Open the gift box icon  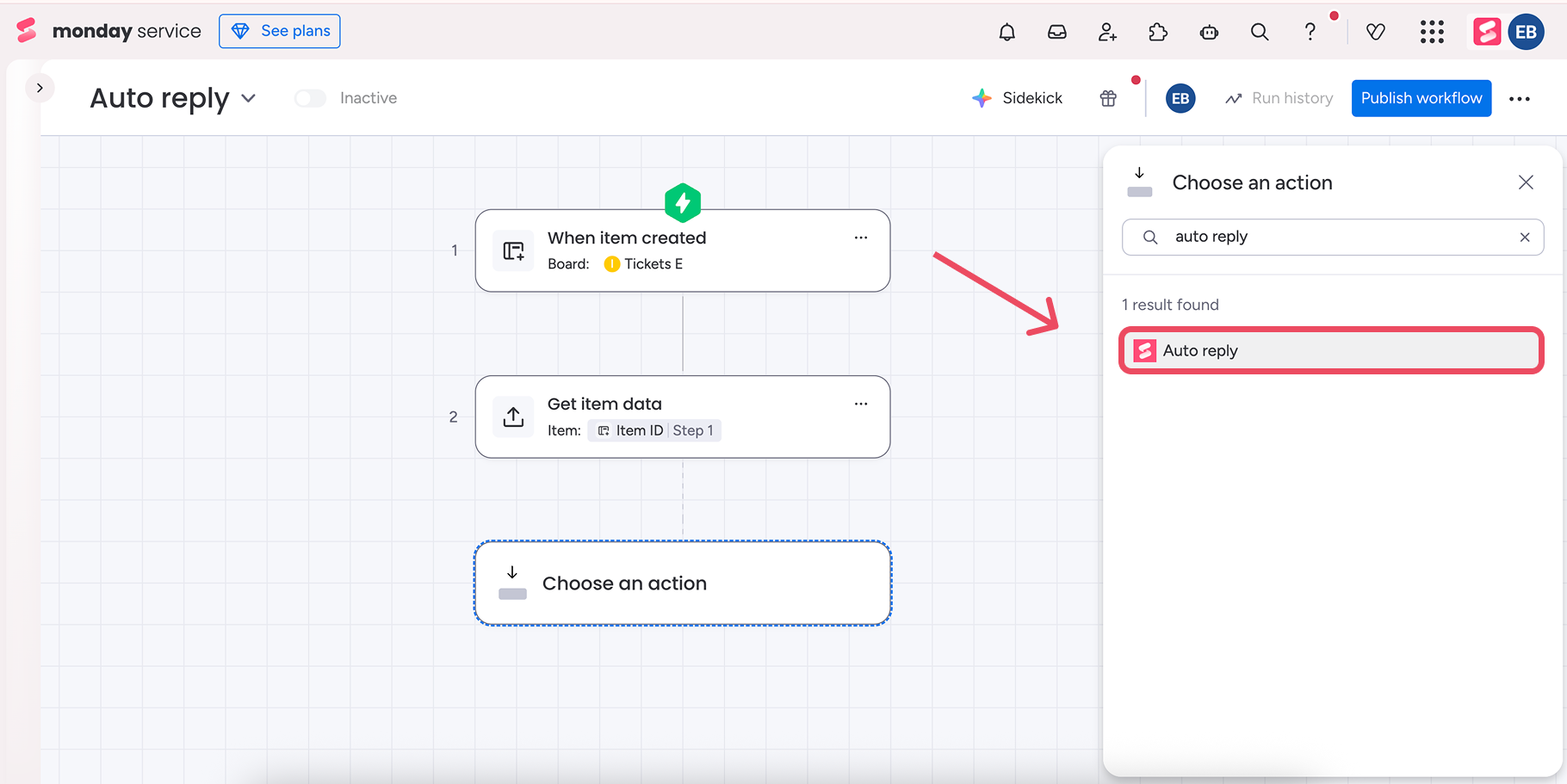click(1108, 98)
